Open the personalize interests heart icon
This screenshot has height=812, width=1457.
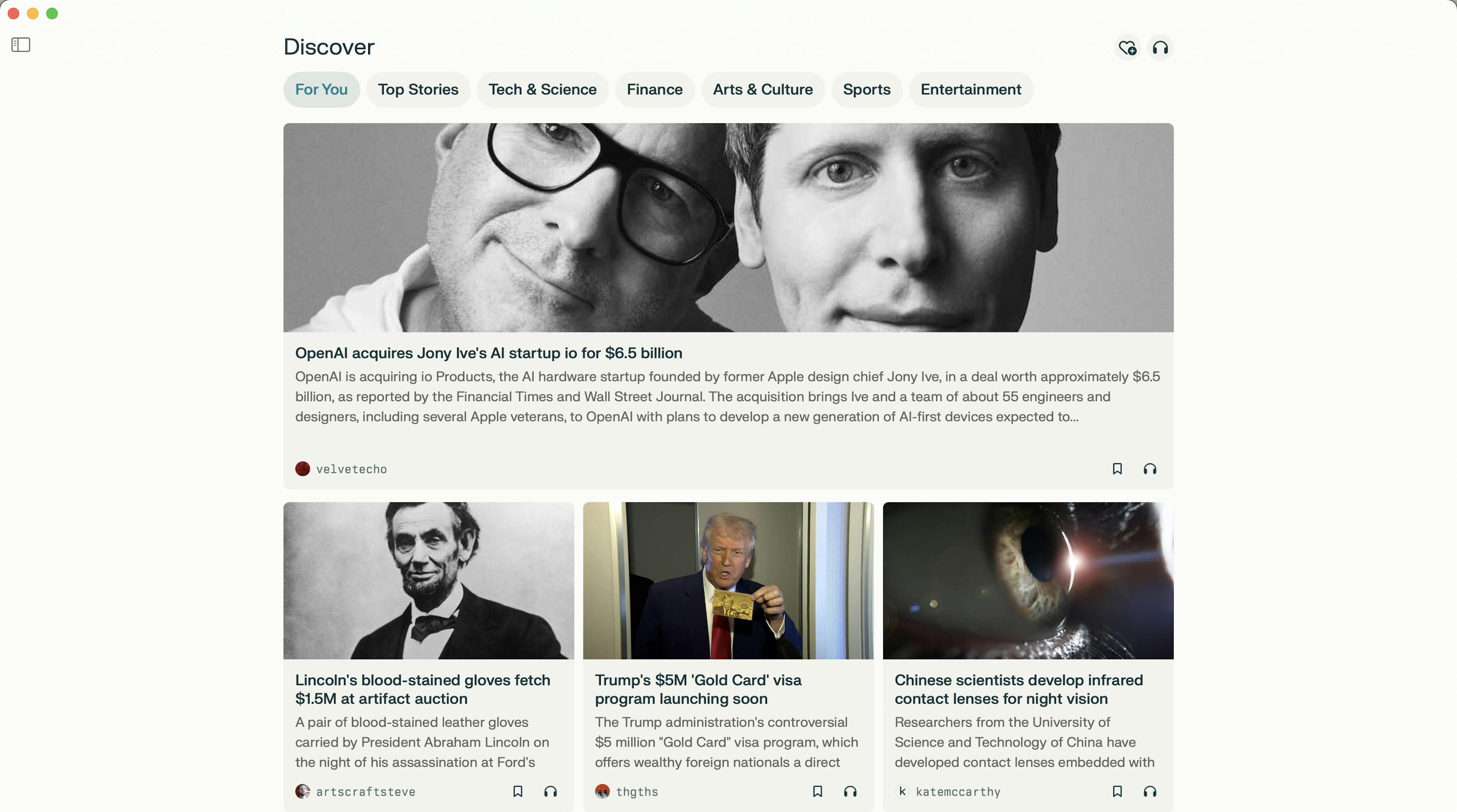tap(1127, 48)
